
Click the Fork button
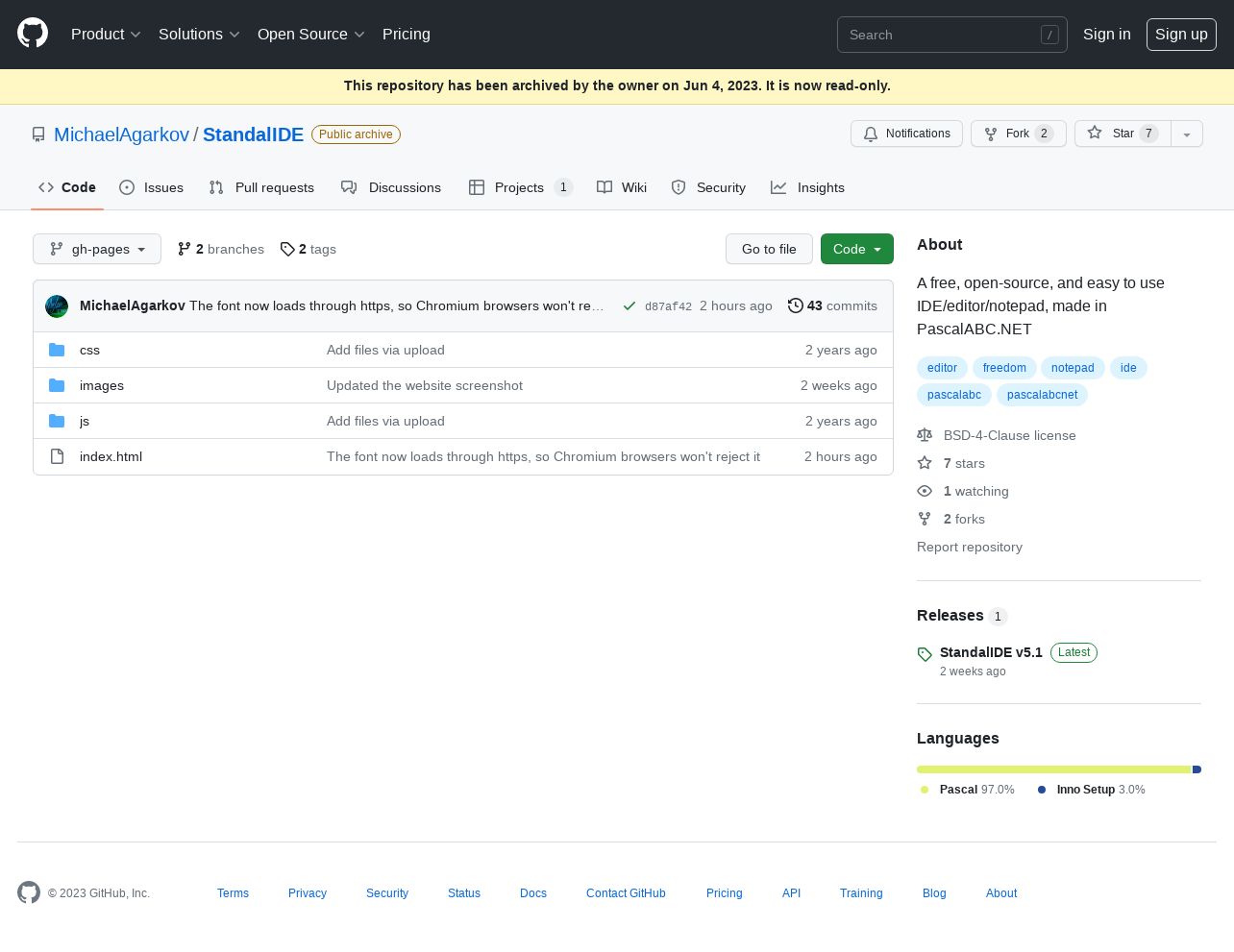[x=1018, y=134]
